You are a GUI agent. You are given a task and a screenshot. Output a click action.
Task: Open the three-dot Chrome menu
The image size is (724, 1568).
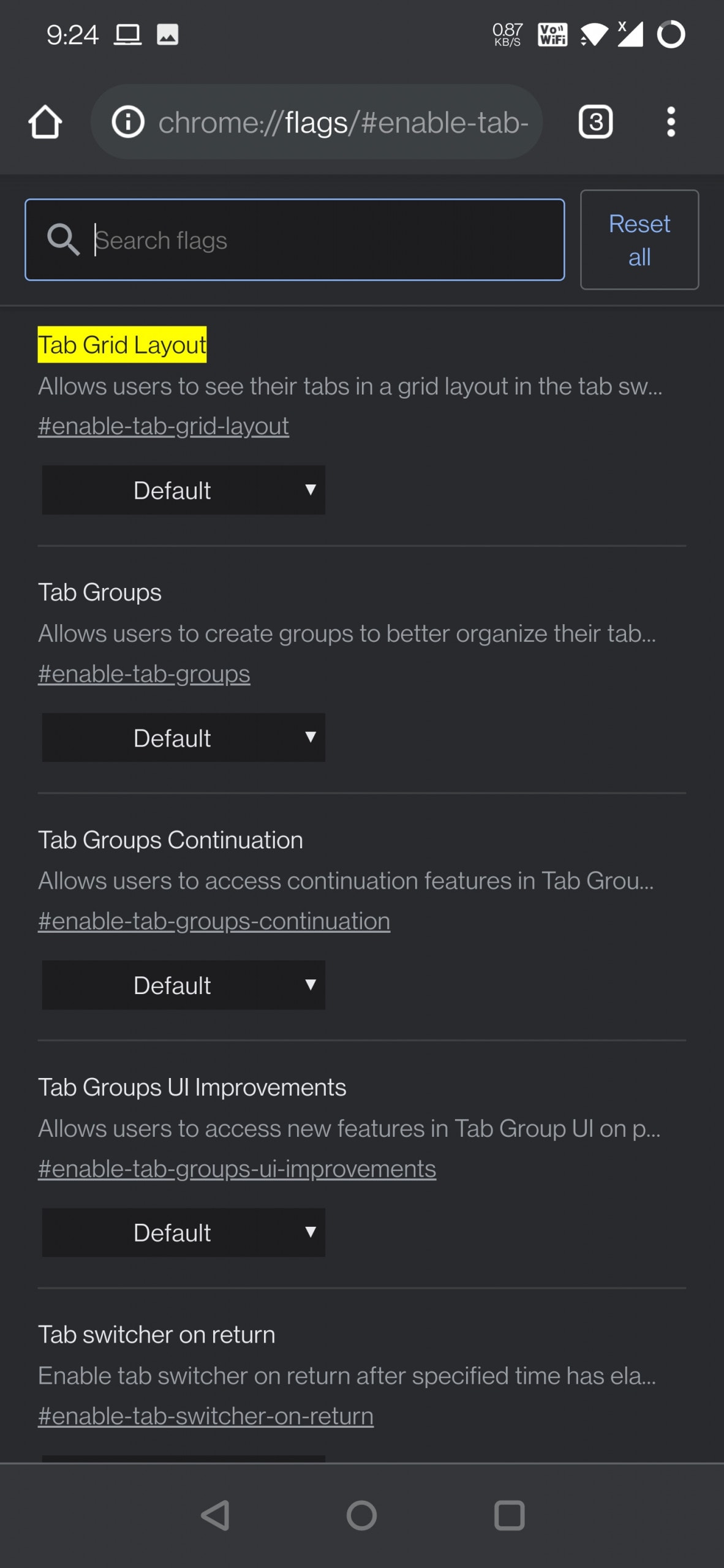671,122
